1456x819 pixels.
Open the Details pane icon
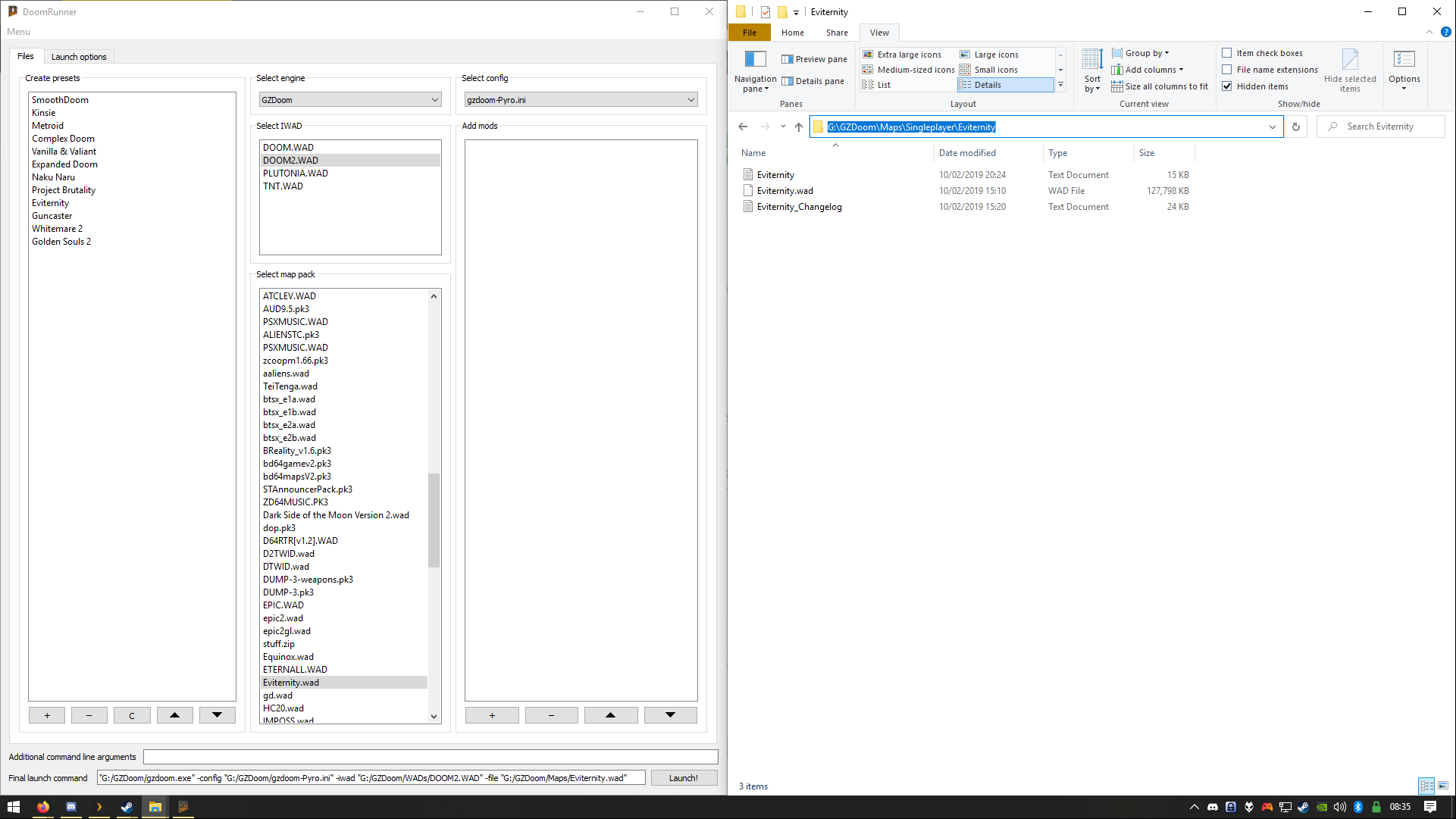pos(814,81)
